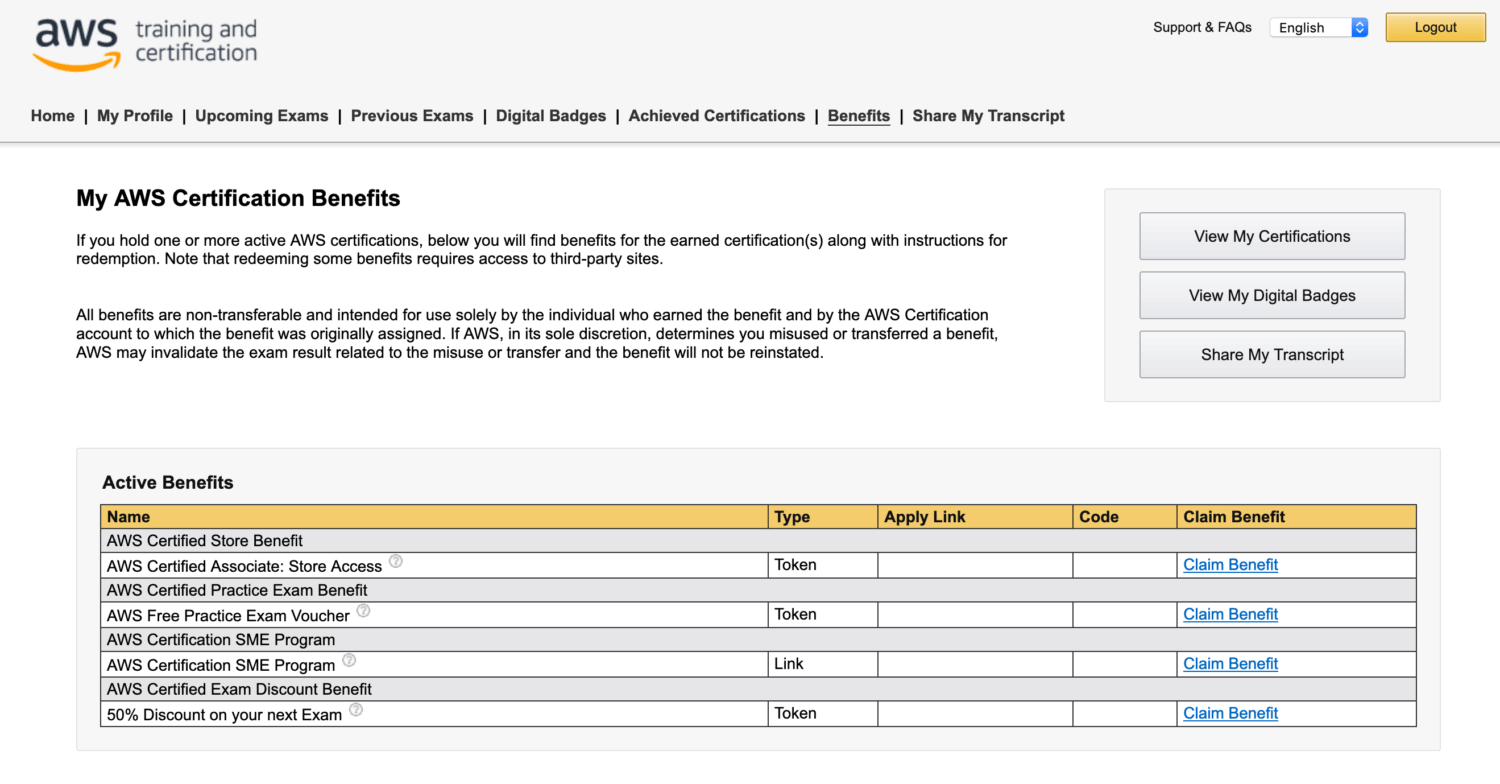Image resolution: width=1500 pixels, height=784 pixels.
Task: Open Share My Transcript in navigation bar
Action: pyautogui.click(x=989, y=116)
